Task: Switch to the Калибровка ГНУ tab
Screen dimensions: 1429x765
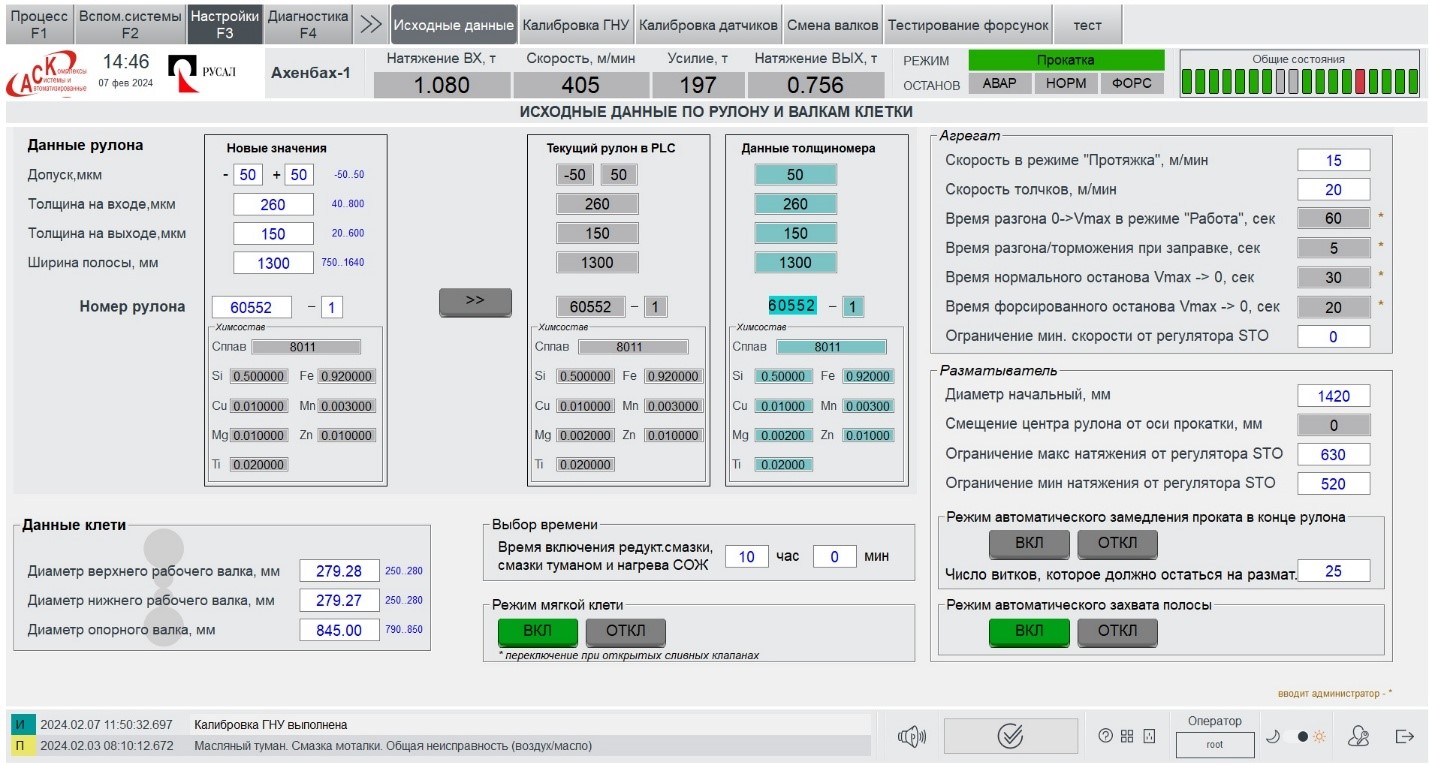Action: tap(575, 25)
